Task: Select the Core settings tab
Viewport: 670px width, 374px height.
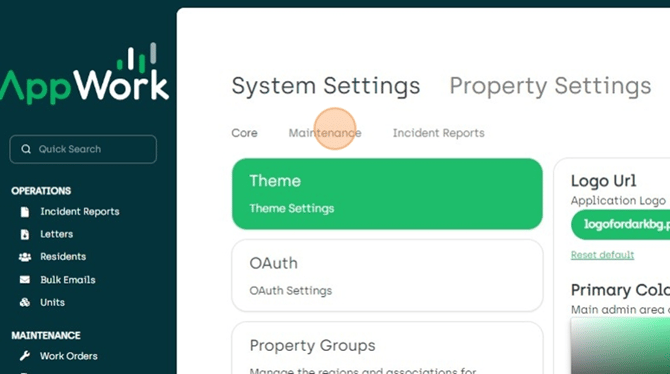Action: pyautogui.click(x=244, y=133)
